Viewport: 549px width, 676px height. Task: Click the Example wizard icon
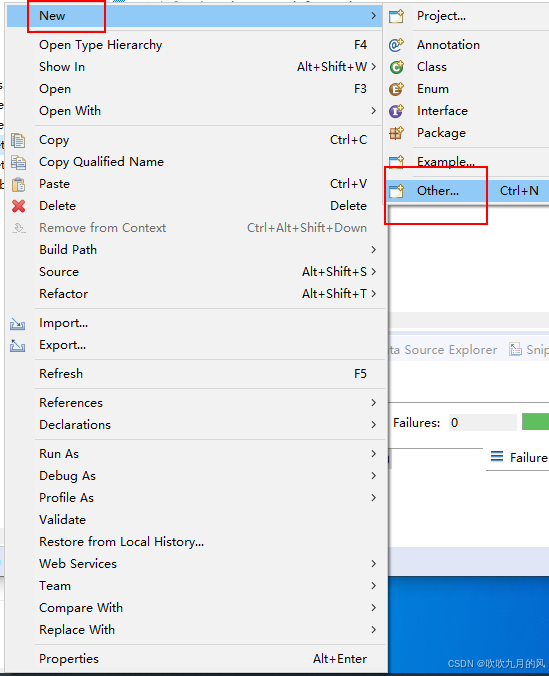tap(396, 162)
